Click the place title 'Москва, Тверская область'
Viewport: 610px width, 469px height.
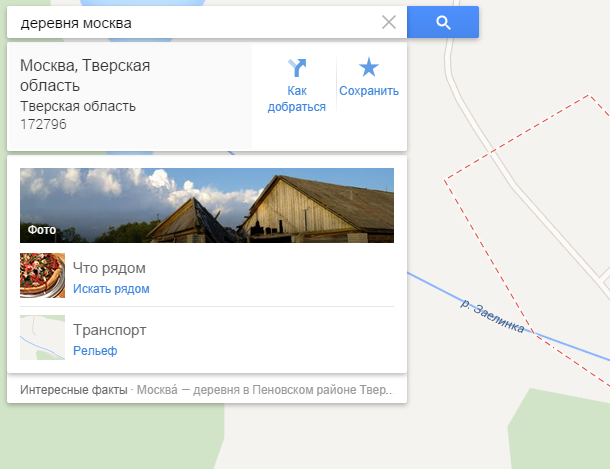85,75
